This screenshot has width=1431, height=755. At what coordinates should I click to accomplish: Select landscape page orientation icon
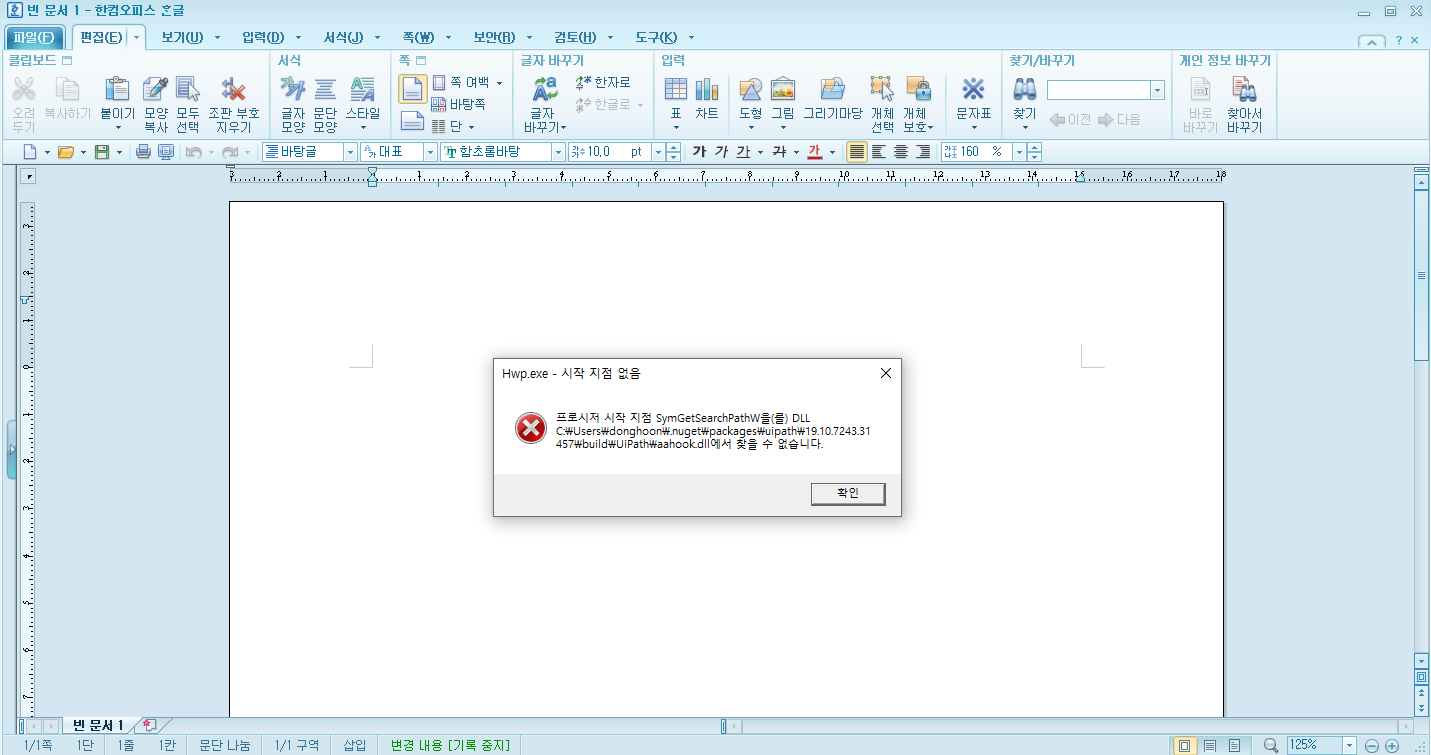(x=413, y=122)
